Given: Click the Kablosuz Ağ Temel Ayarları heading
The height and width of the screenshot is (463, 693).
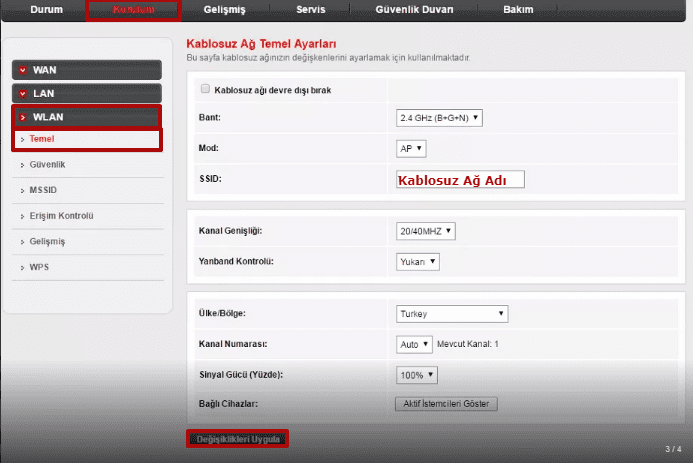Looking at the screenshot, I should pos(261,44).
